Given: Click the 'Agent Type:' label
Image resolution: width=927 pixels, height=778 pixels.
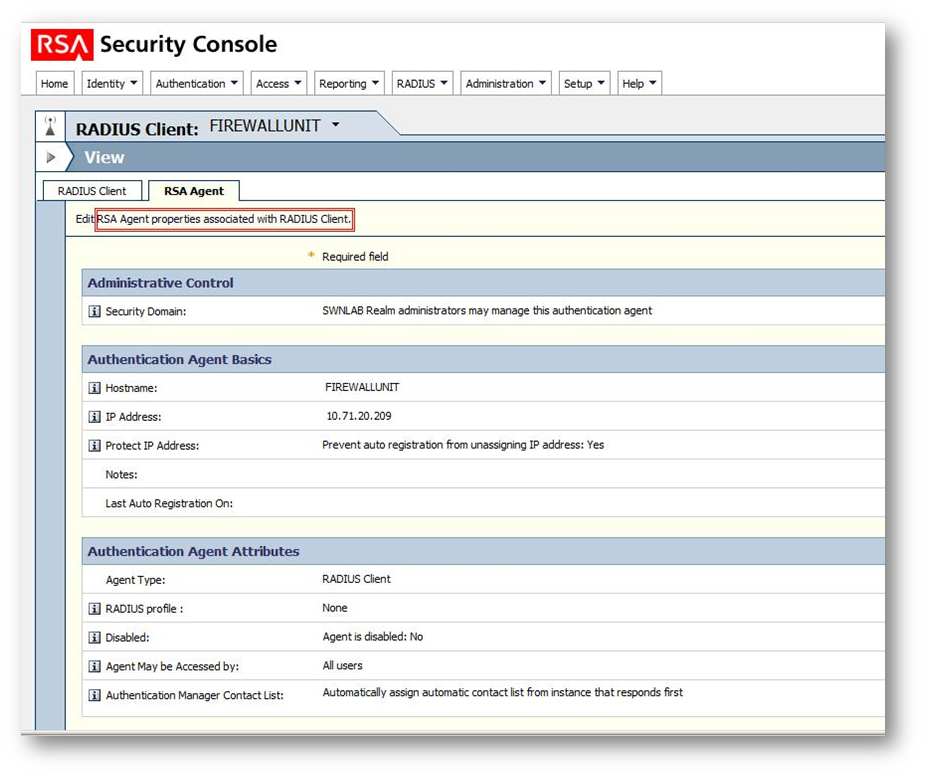Looking at the screenshot, I should click(x=135, y=580).
